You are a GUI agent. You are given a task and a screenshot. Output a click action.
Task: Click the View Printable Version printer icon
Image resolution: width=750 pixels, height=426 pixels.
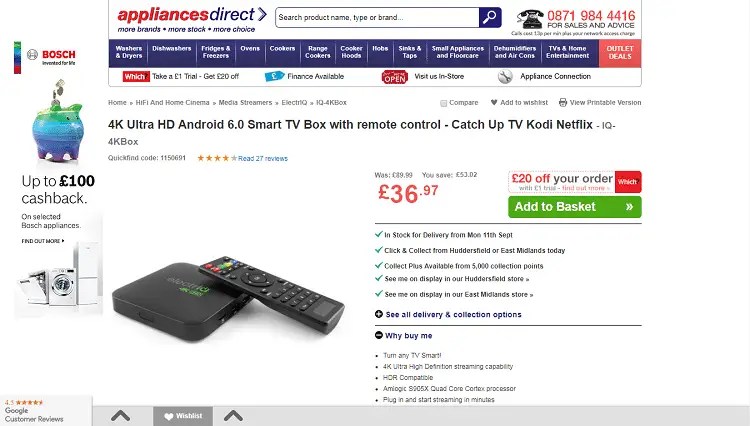pos(563,102)
